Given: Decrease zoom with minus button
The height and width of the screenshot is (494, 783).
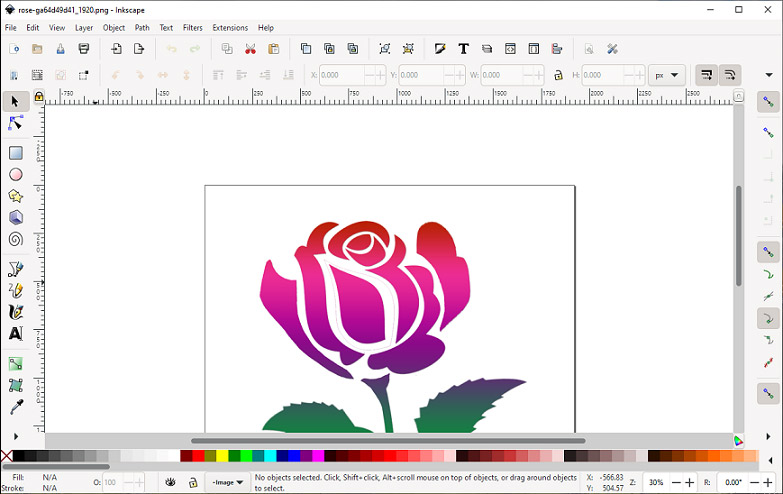Looking at the screenshot, I should coord(676,483).
